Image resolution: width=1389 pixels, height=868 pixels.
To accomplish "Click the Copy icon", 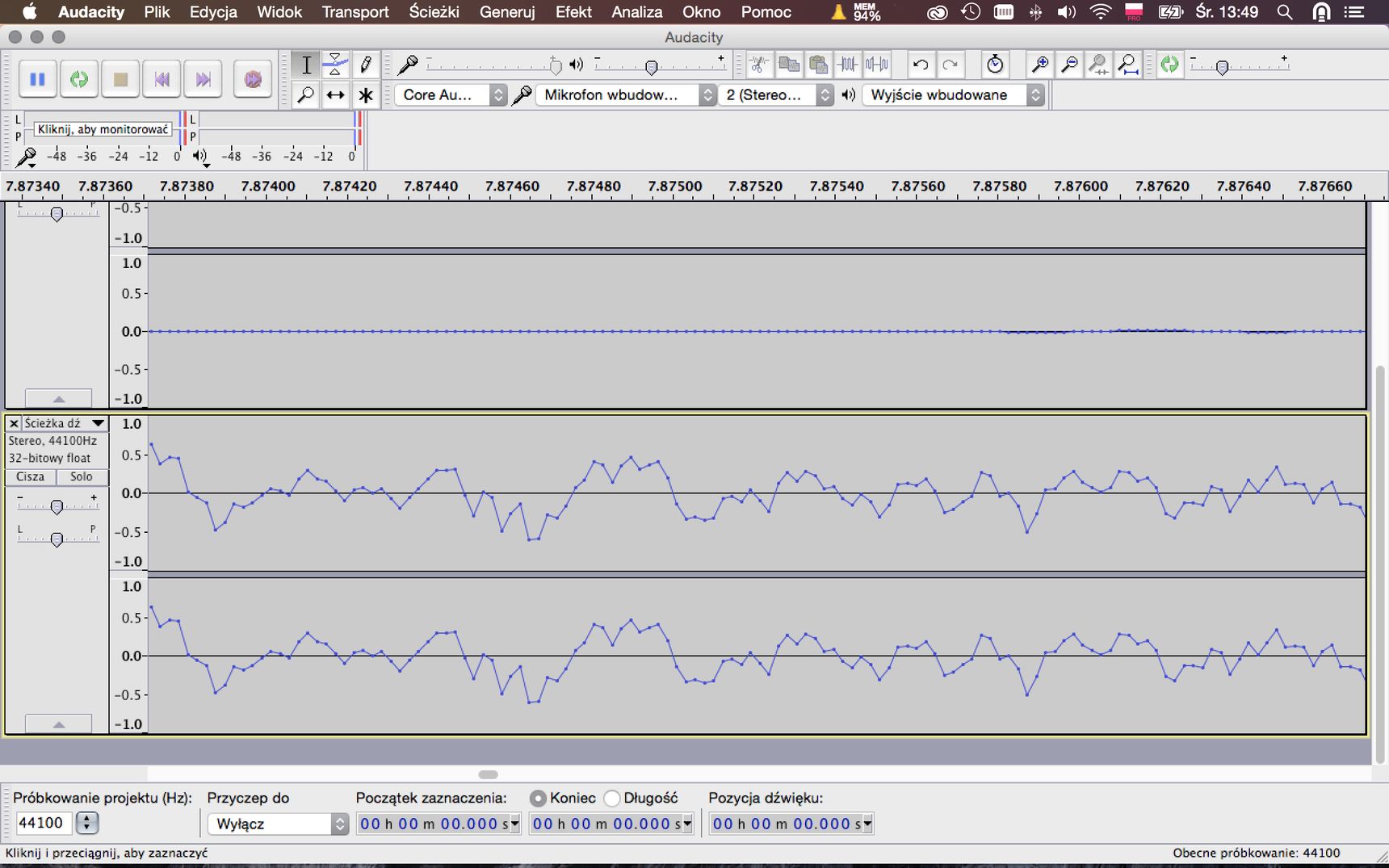I will [789, 65].
